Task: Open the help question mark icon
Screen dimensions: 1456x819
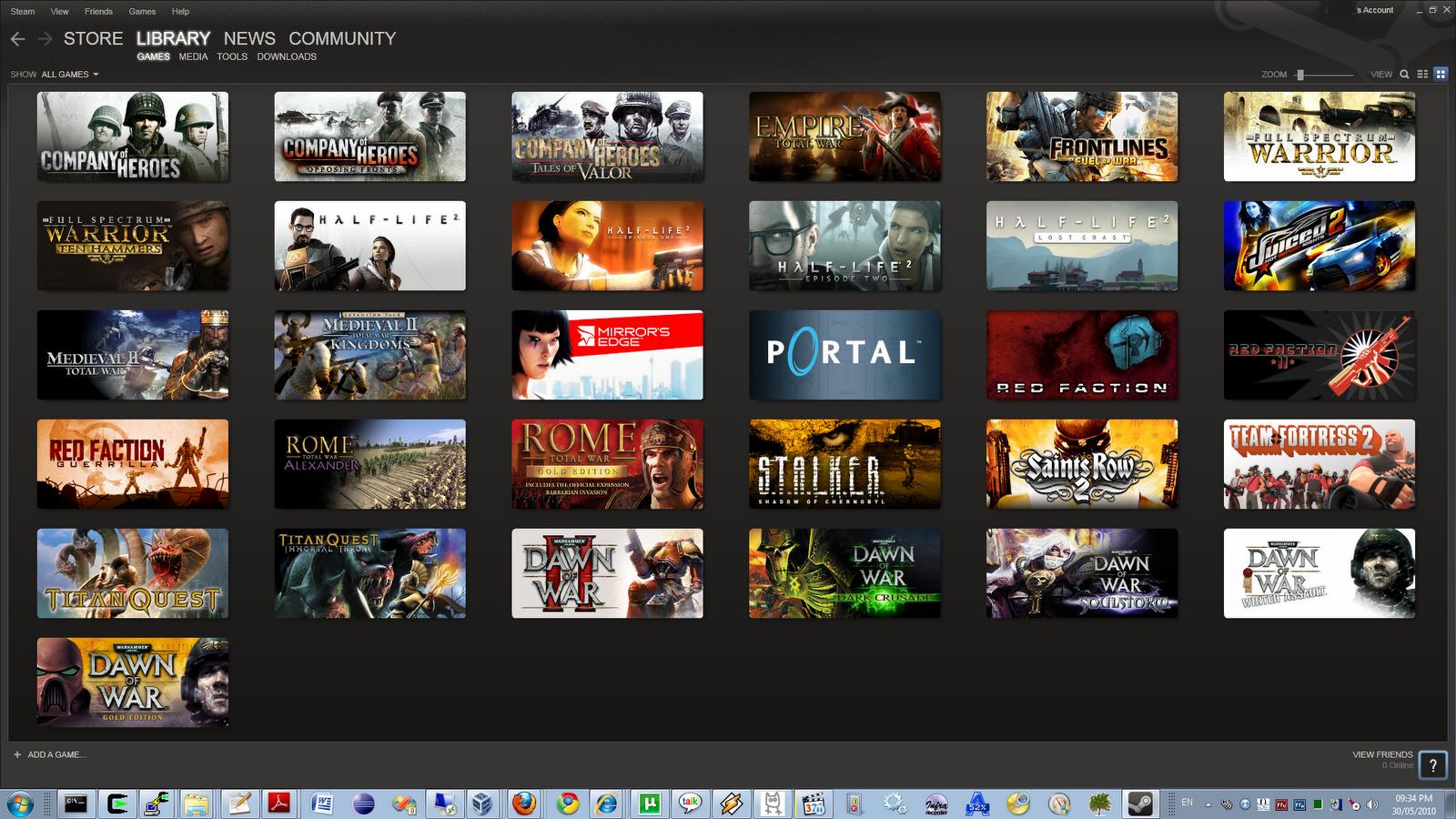Action: point(1433,765)
